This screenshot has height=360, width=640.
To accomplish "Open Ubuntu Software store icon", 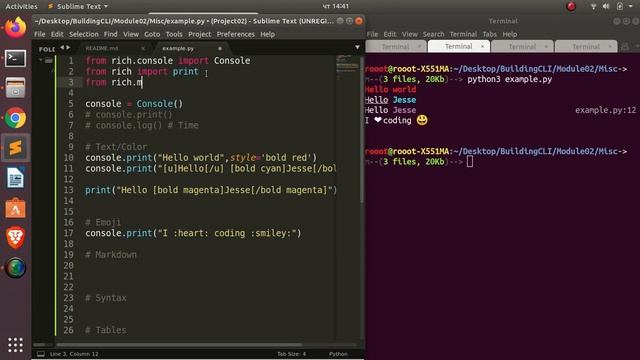I will 16,208.
